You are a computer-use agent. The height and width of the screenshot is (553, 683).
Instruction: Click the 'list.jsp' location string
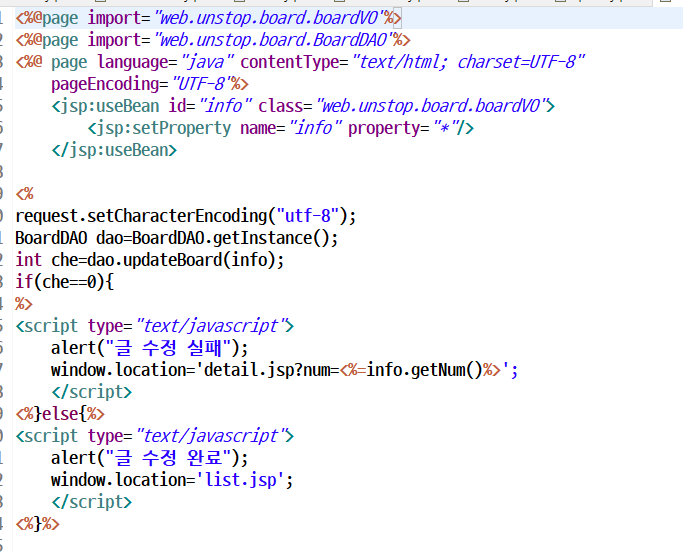click(241, 480)
